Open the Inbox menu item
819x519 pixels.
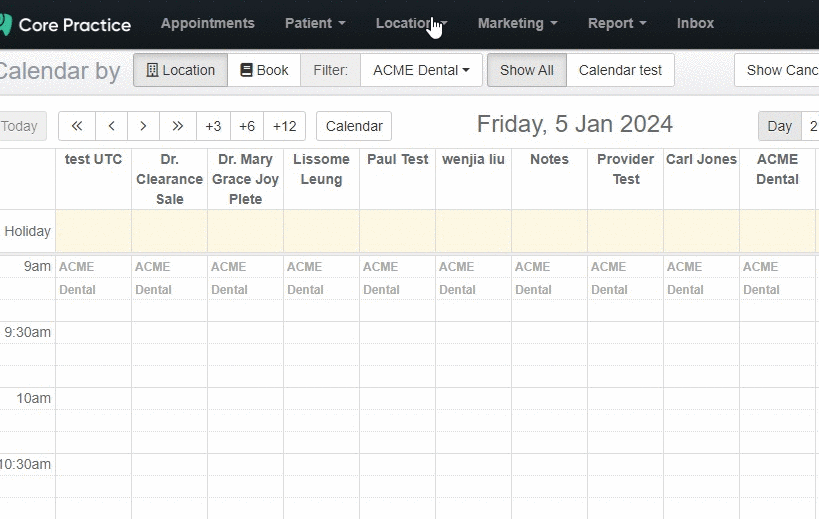[695, 23]
